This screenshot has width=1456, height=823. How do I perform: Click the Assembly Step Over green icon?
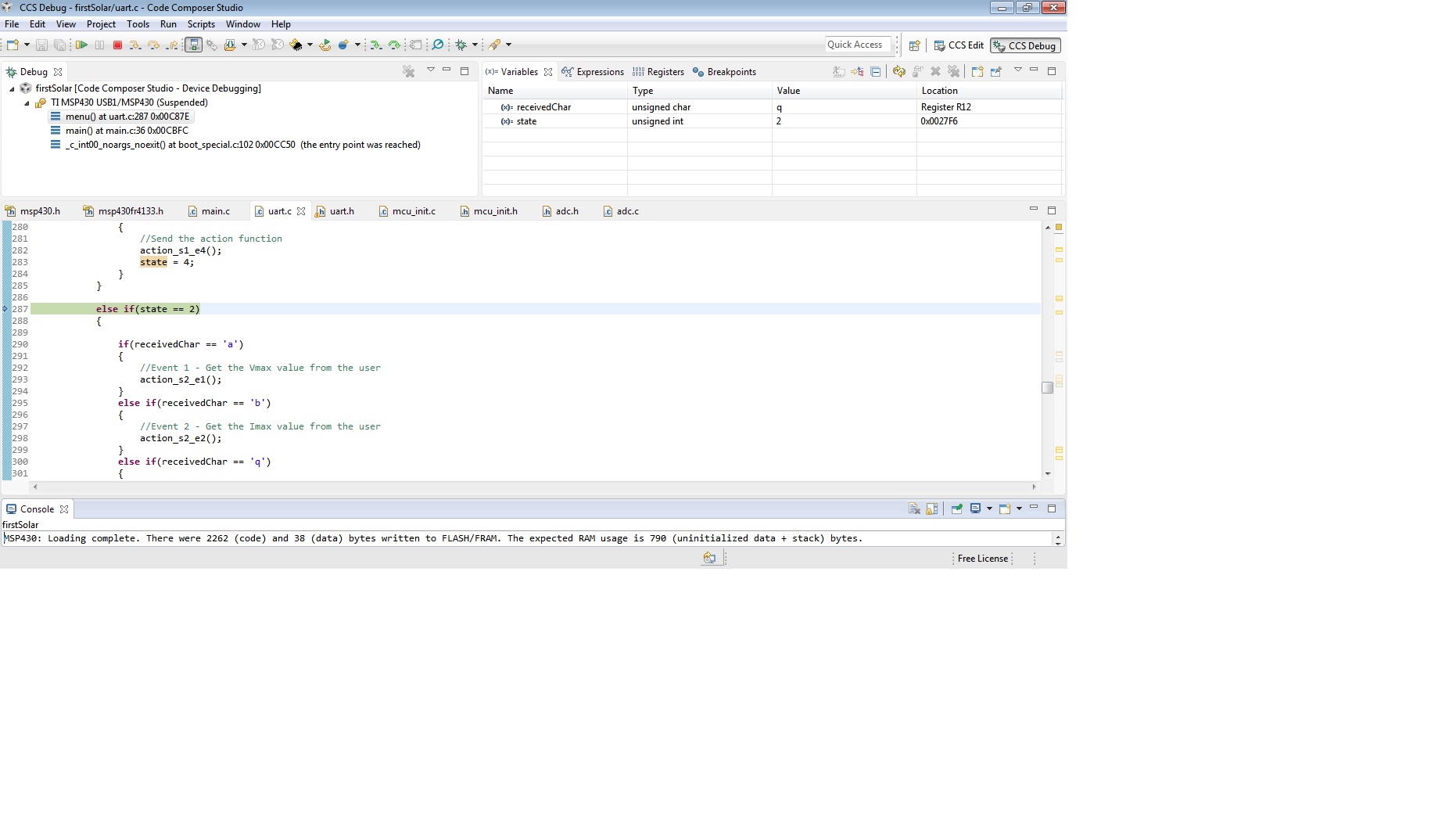click(394, 45)
